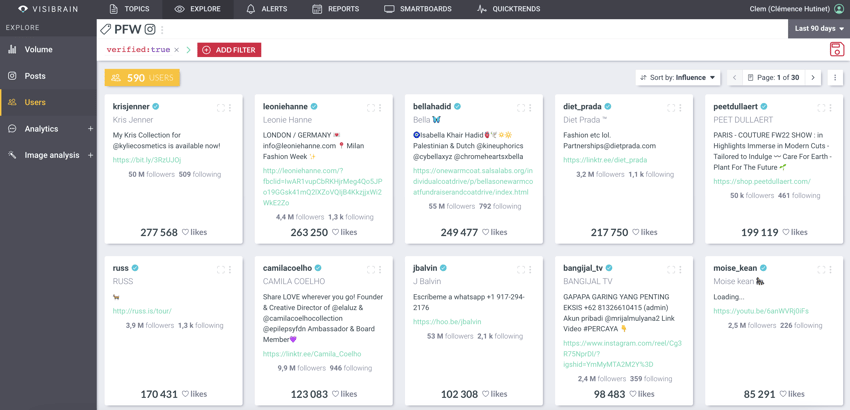Screen dimensions: 850x410
Task: Expand the camilacoelho card
Action: tap(371, 270)
